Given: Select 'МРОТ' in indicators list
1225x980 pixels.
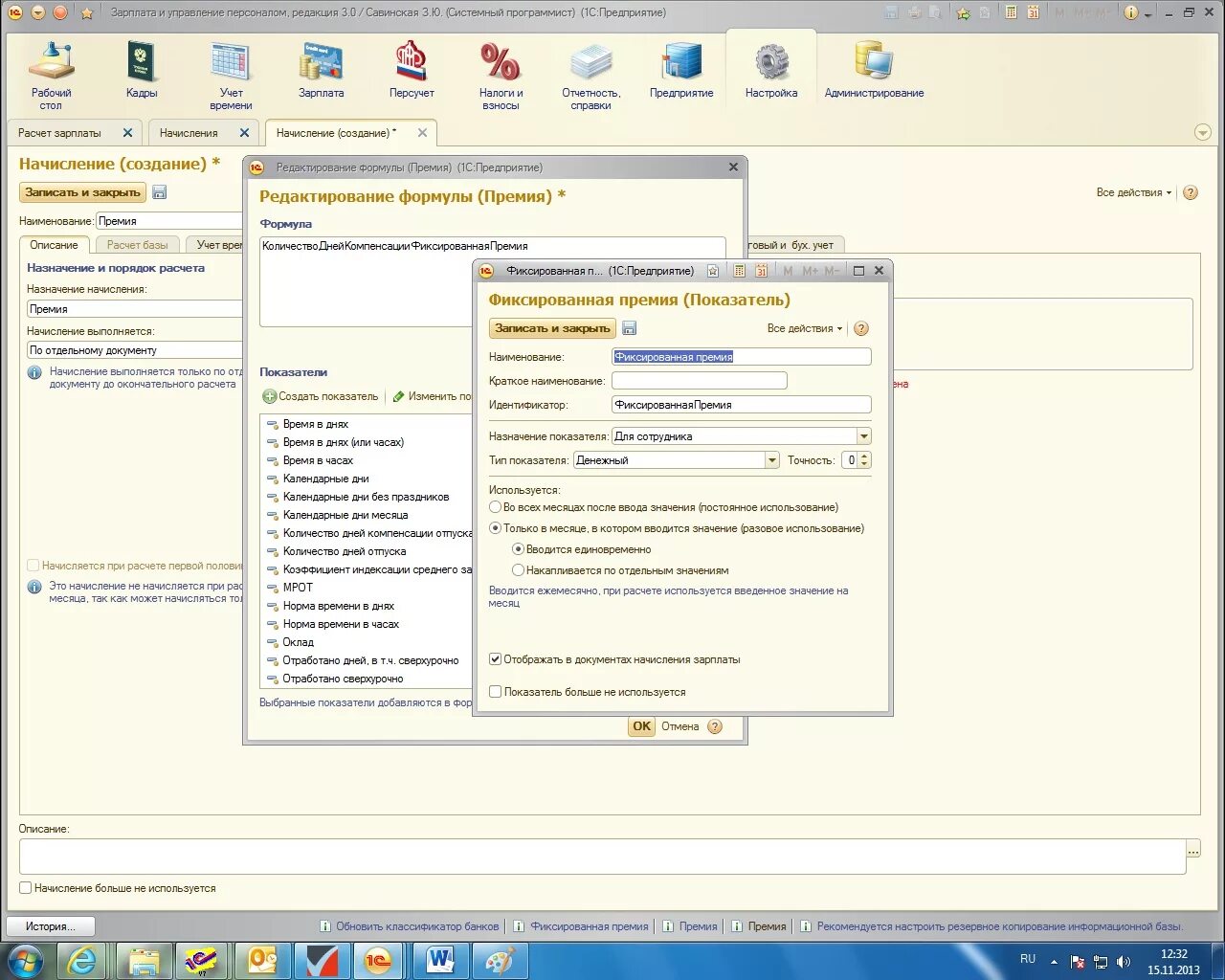Looking at the screenshot, I should point(298,588).
